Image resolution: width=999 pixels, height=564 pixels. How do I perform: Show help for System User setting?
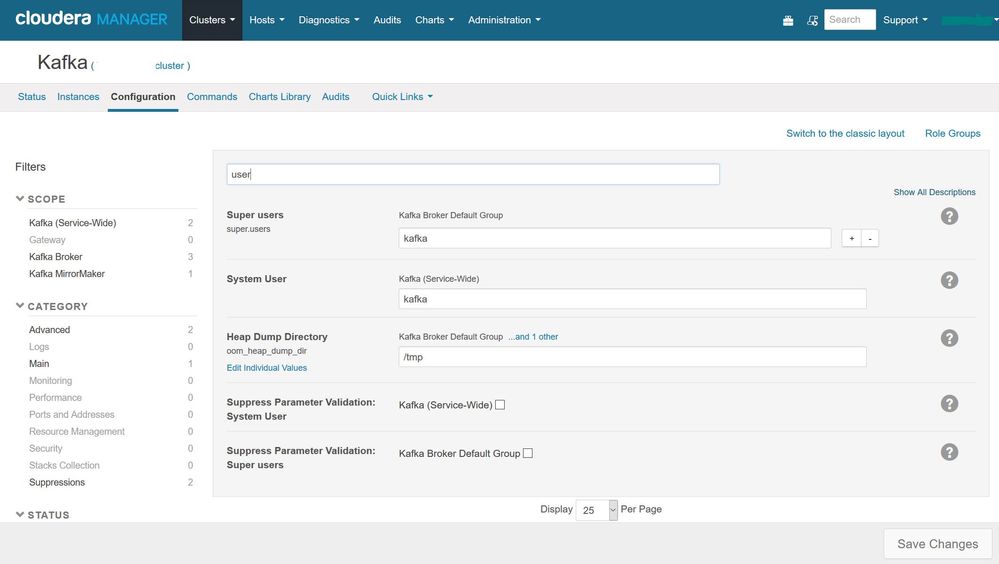pos(949,280)
